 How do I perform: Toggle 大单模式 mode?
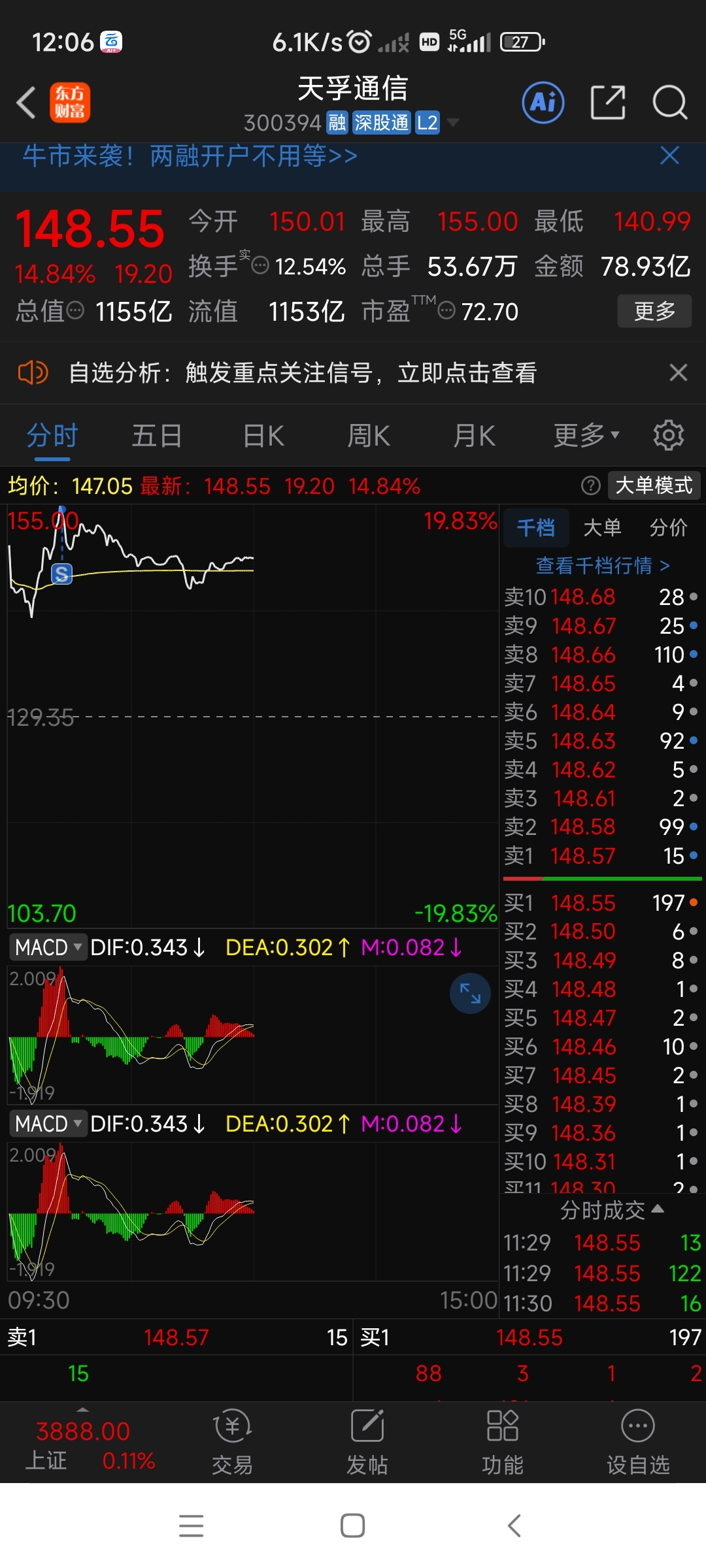[654, 485]
